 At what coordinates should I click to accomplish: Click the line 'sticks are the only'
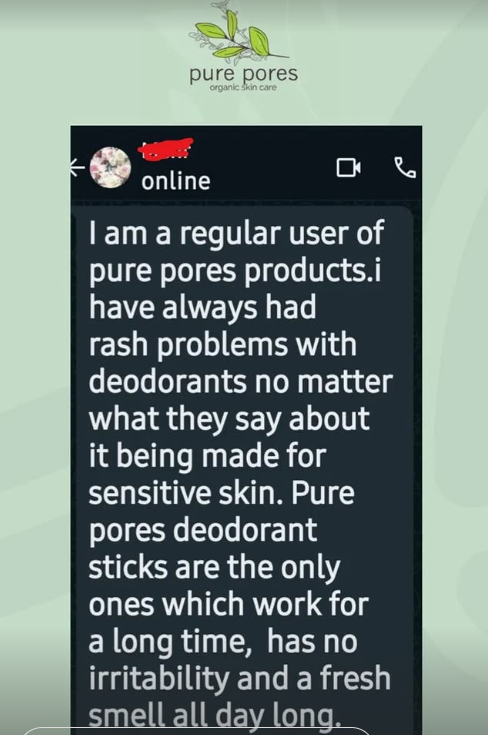point(214,568)
